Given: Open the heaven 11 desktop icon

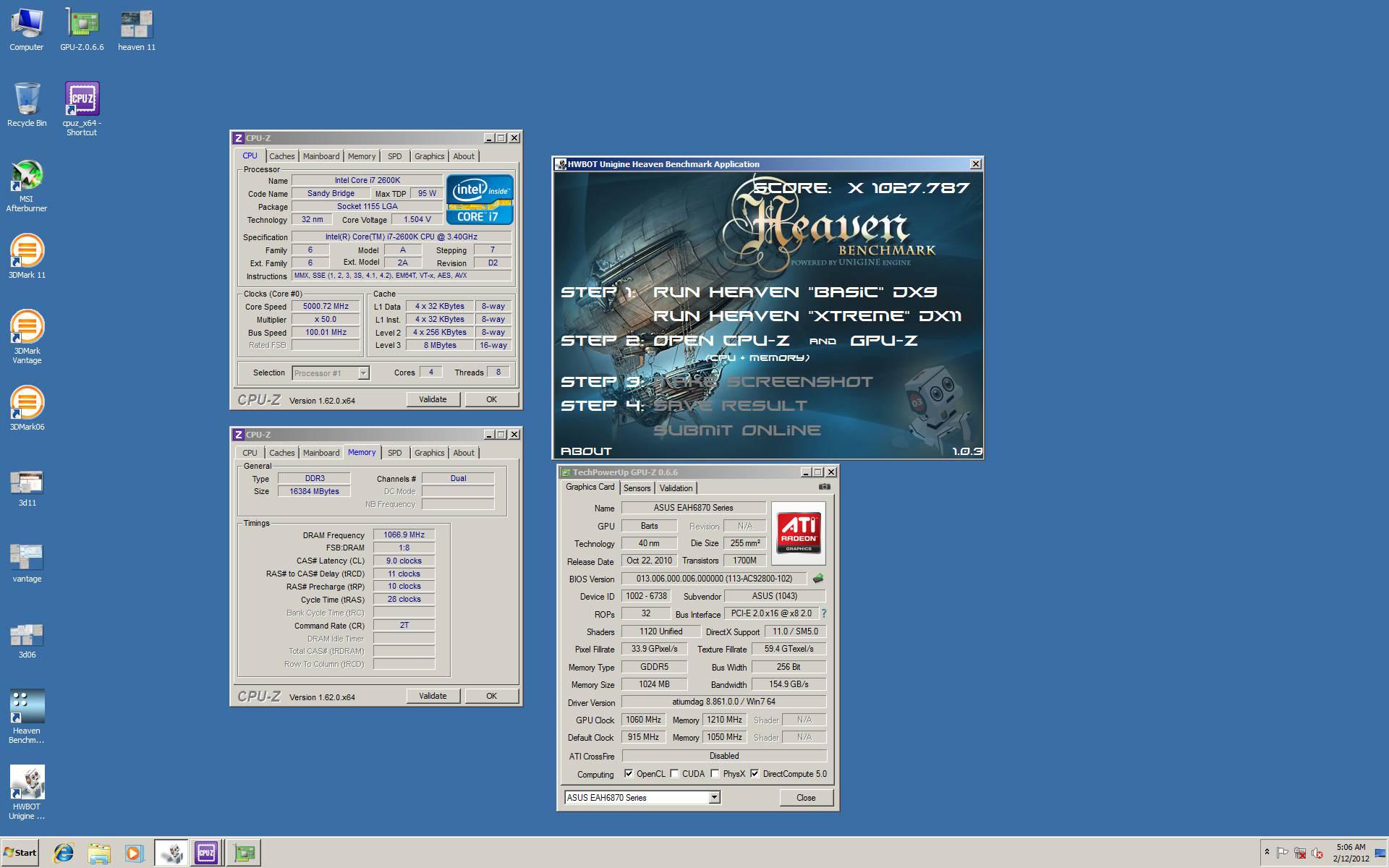Looking at the screenshot, I should pyautogui.click(x=137, y=30).
